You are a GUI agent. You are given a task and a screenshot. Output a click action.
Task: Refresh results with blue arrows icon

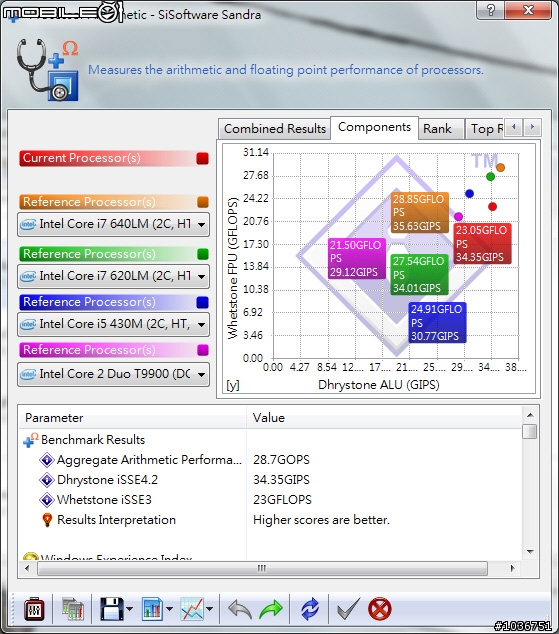coord(310,609)
